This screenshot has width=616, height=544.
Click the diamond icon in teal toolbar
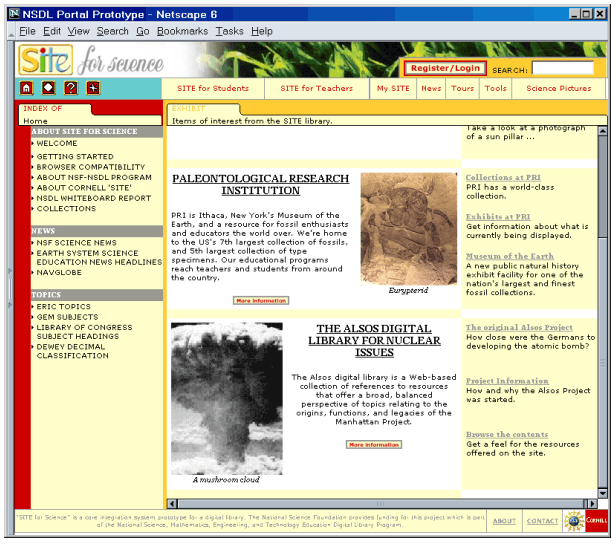coord(48,88)
